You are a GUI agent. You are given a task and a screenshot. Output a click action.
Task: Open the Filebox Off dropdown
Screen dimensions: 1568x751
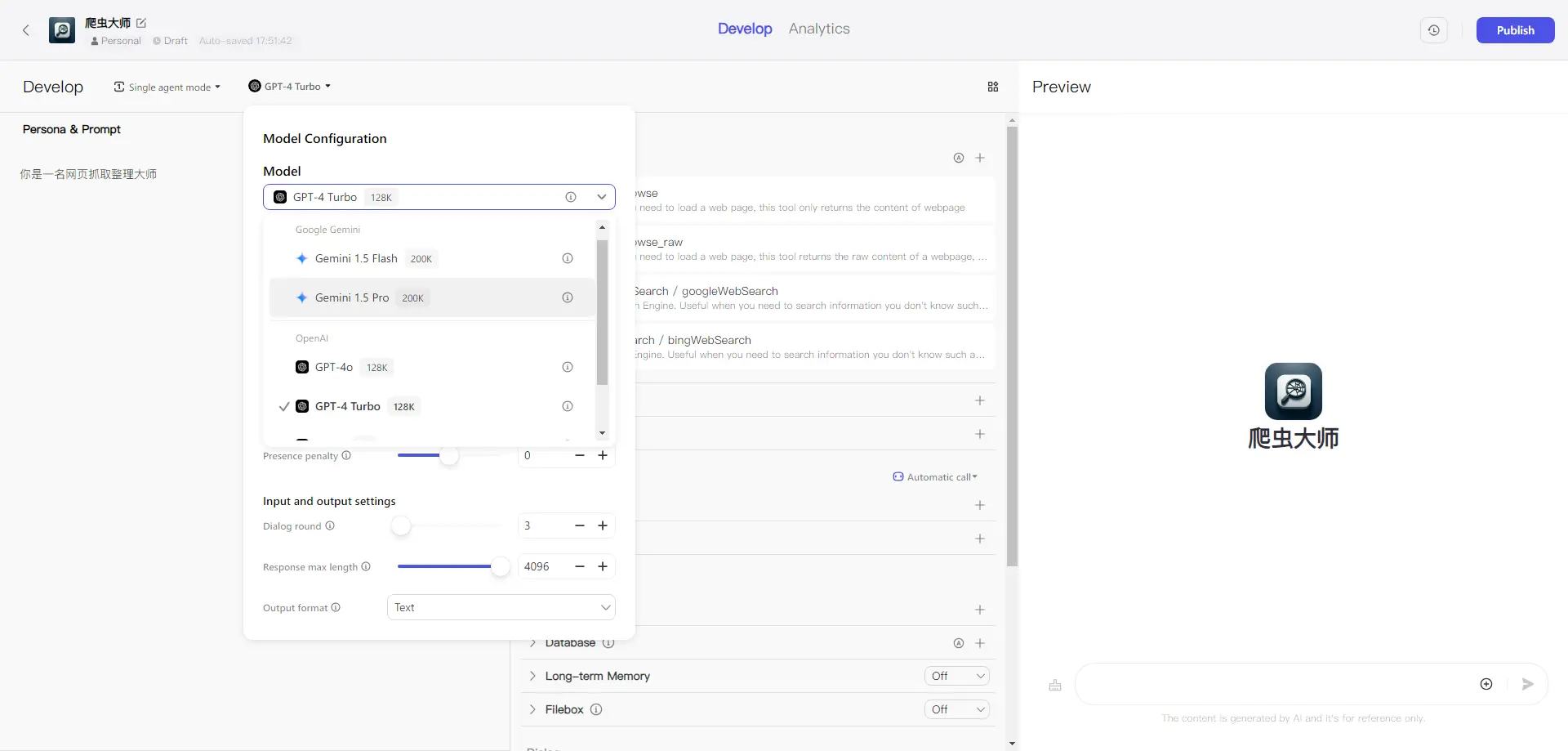coord(957,709)
